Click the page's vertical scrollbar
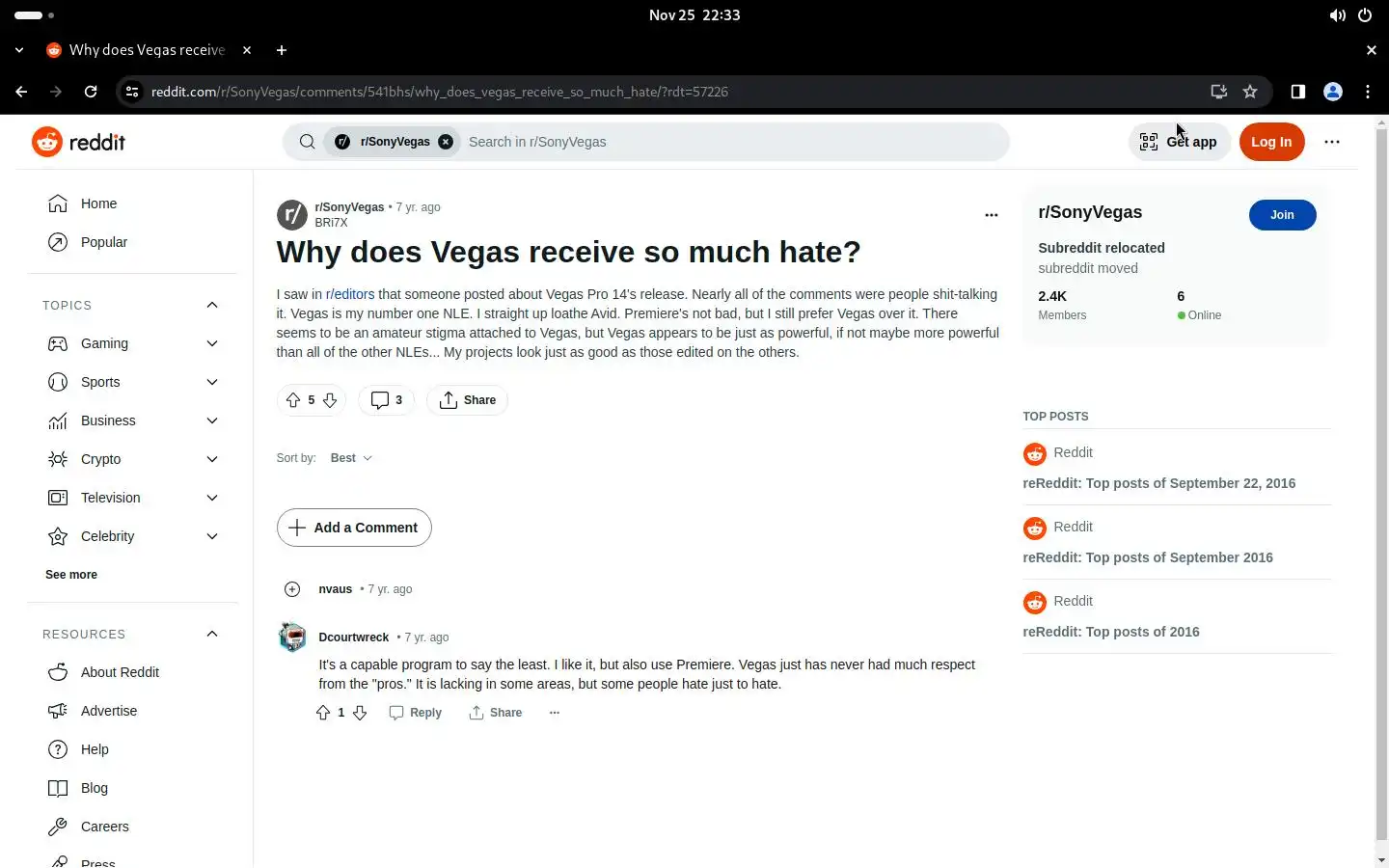Image resolution: width=1389 pixels, height=868 pixels. (x=1381, y=482)
